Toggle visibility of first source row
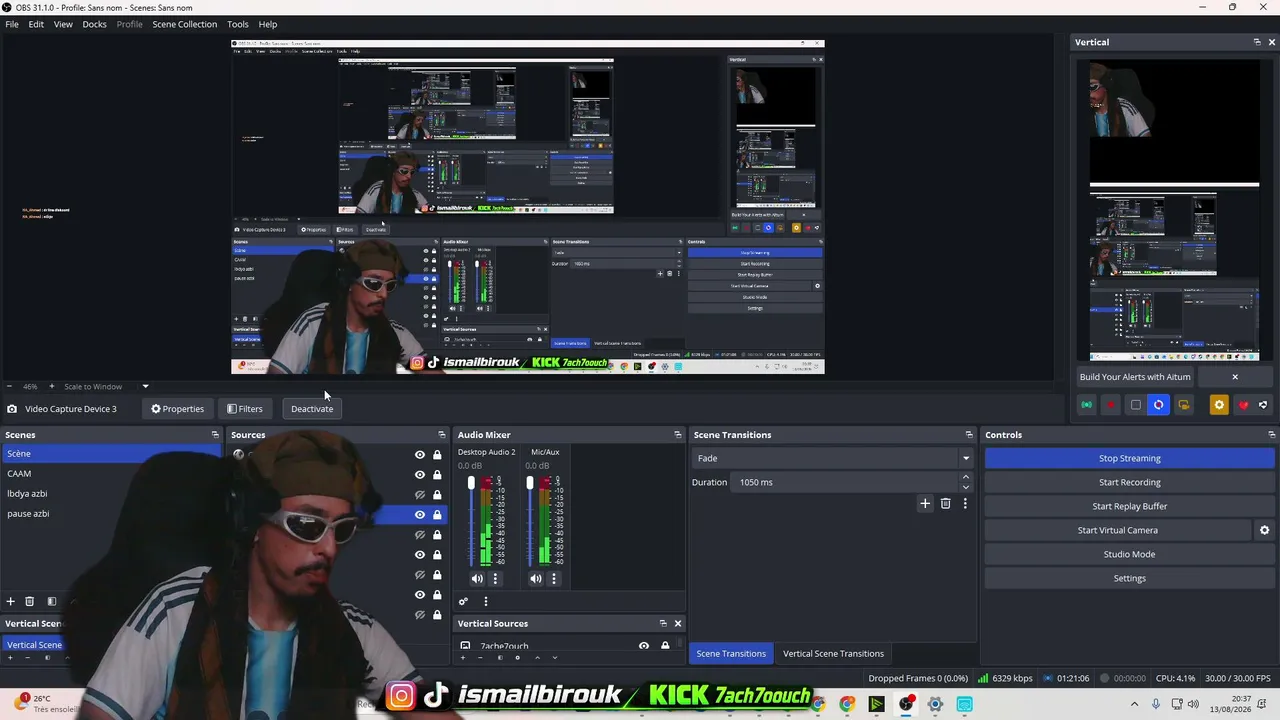 click(x=420, y=455)
